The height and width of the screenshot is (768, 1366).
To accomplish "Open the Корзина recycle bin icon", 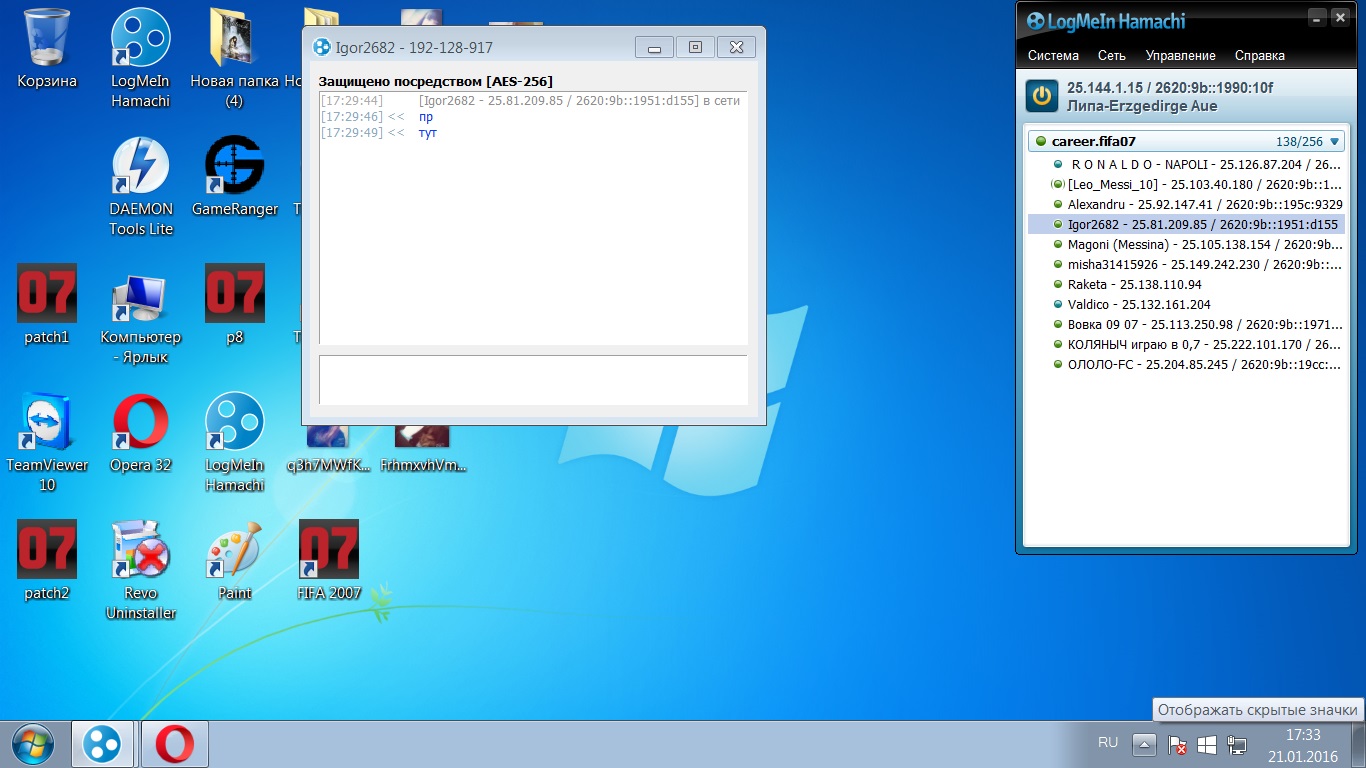I will coord(47,48).
